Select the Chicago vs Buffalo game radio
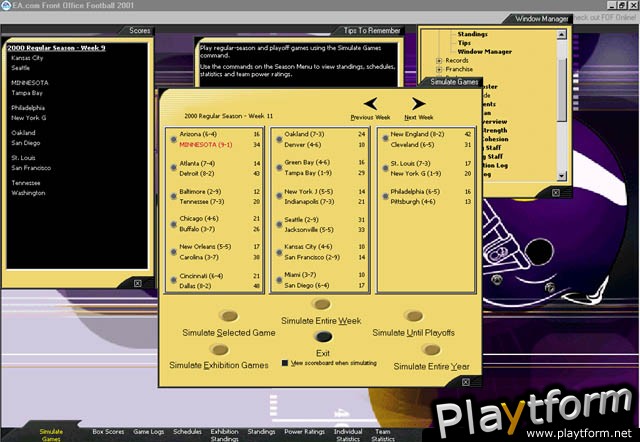This screenshot has width=640, height=442. point(173,224)
